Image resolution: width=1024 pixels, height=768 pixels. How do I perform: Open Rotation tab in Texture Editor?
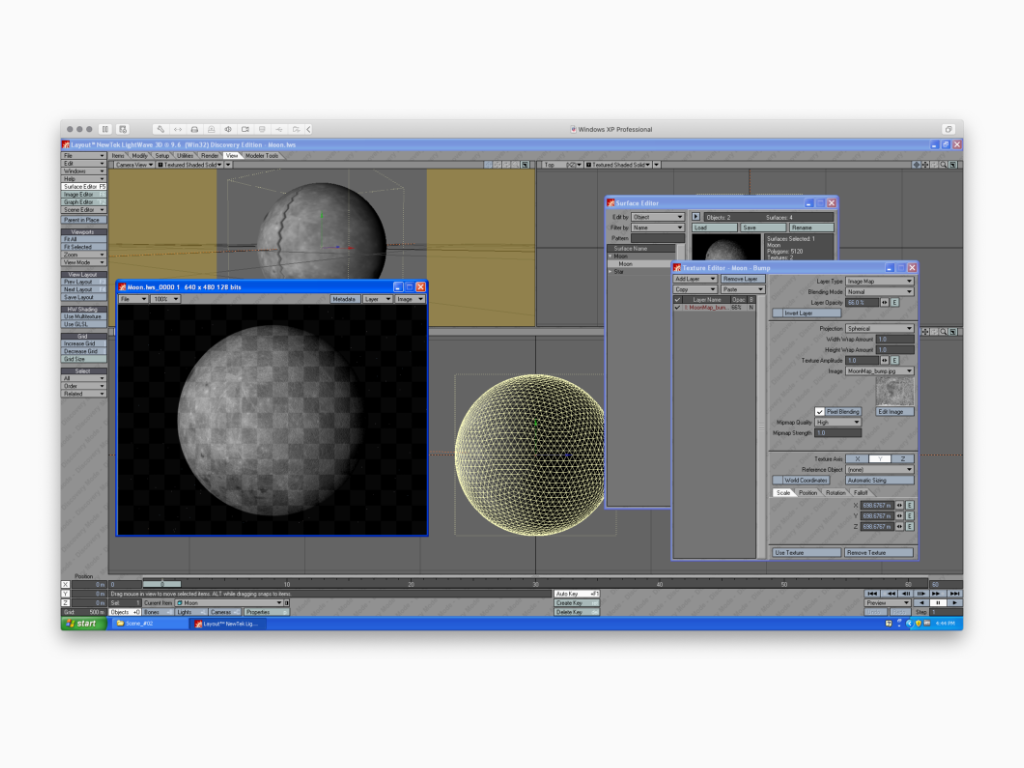click(835, 492)
